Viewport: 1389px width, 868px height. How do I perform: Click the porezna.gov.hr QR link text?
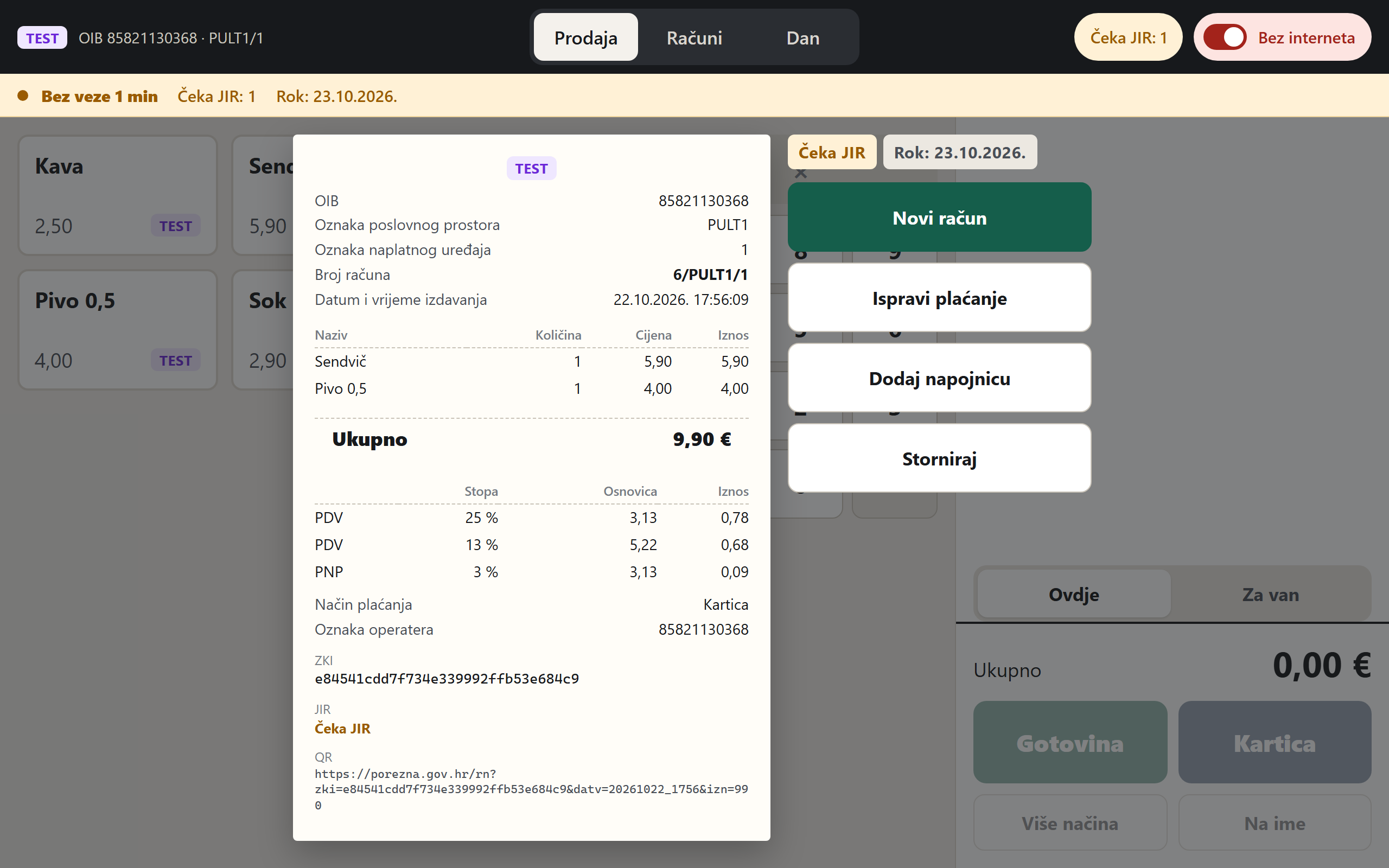[x=531, y=789]
